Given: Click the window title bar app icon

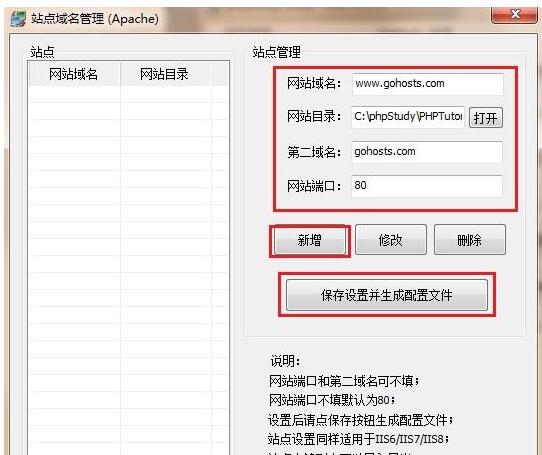Looking at the screenshot, I should click(x=18, y=19).
